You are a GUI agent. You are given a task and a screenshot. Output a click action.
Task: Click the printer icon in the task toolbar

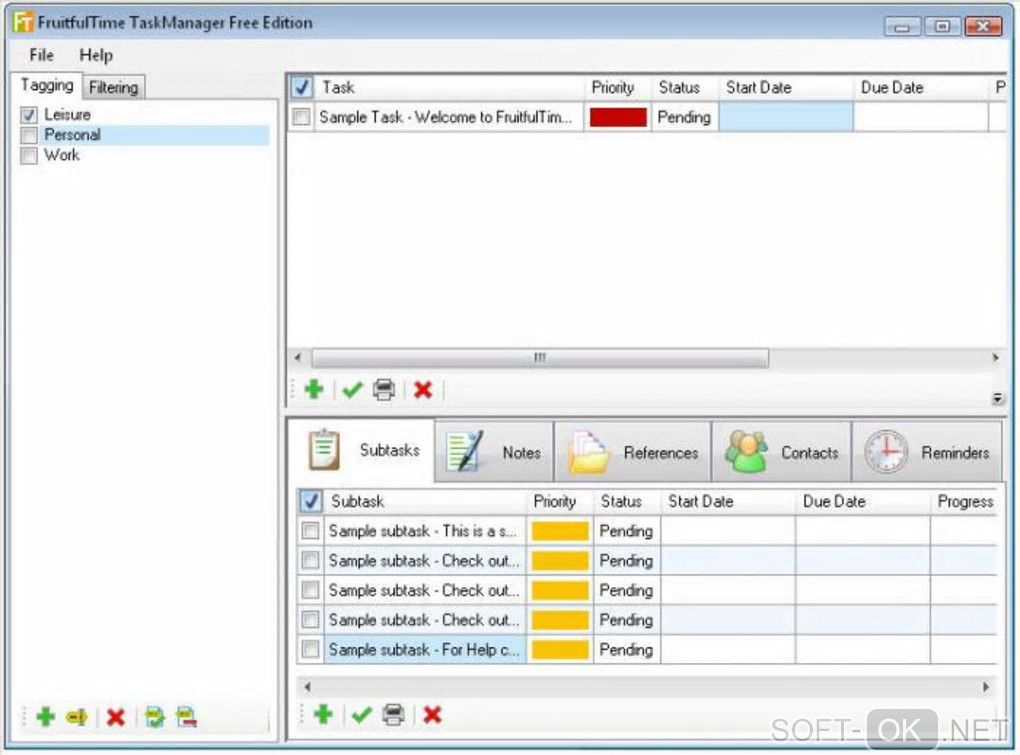point(384,390)
